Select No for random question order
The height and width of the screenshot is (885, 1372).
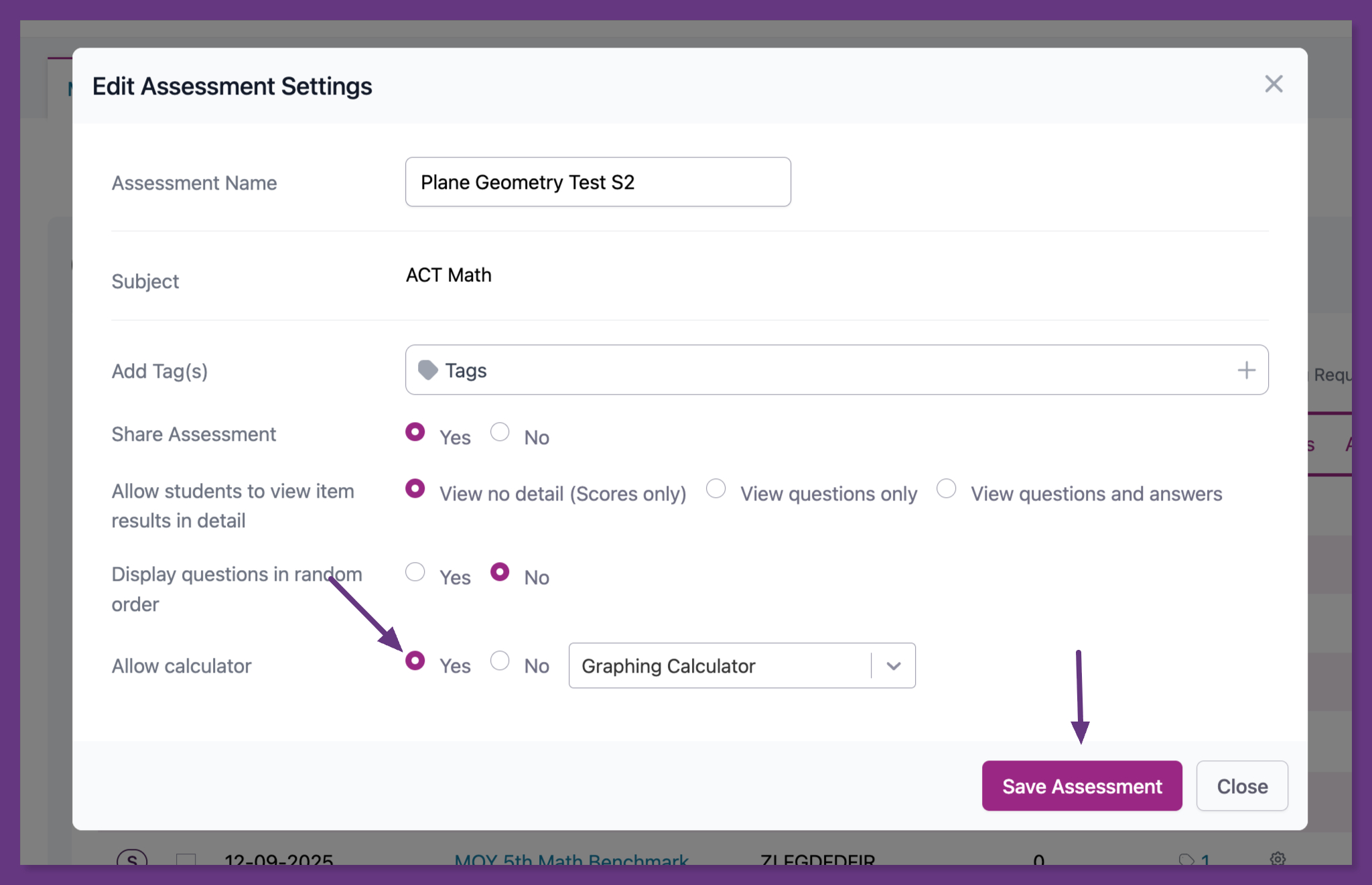coord(500,572)
